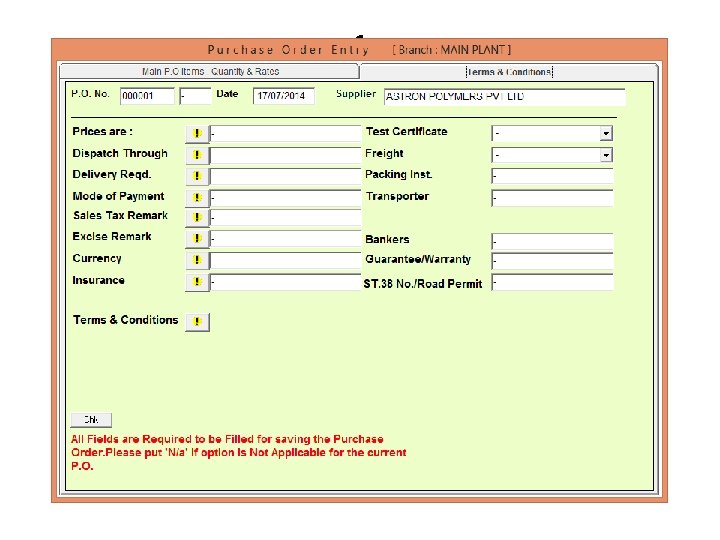Click the Delivery Reqd. text field
Screen dimensions: 720x540
[286, 176]
